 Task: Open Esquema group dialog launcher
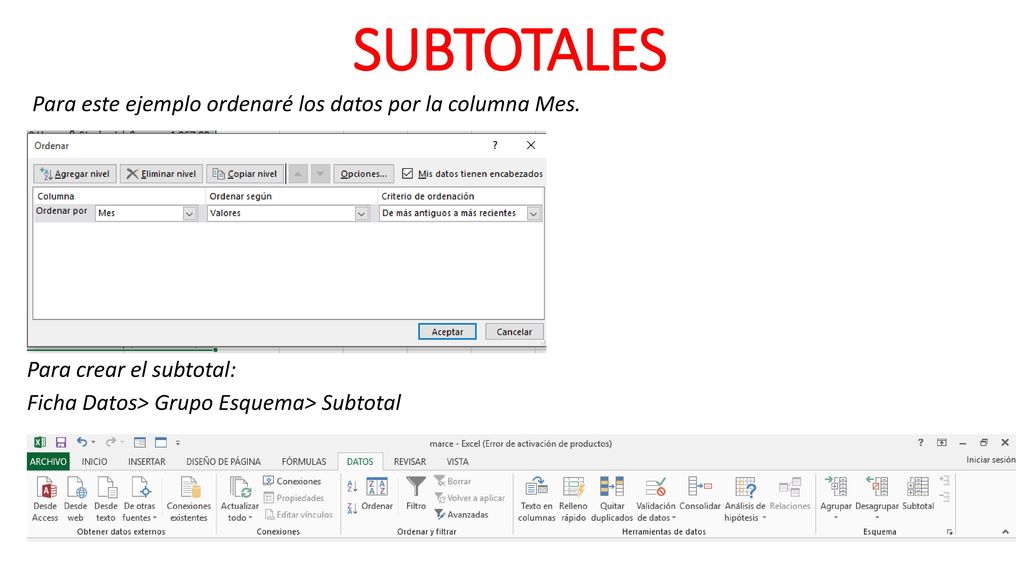click(x=950, y=532)
